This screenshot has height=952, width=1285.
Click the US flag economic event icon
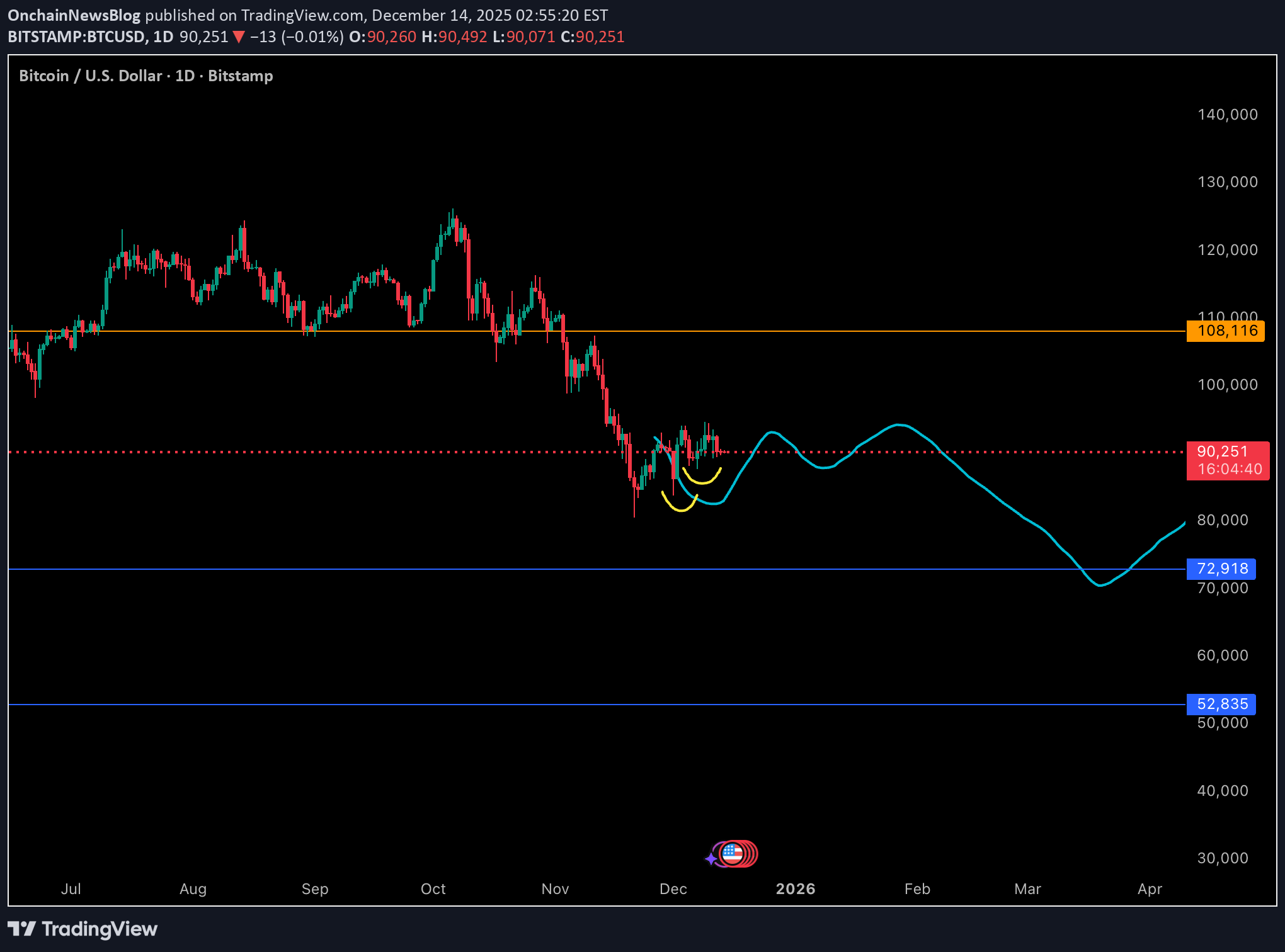click(732, 854)
